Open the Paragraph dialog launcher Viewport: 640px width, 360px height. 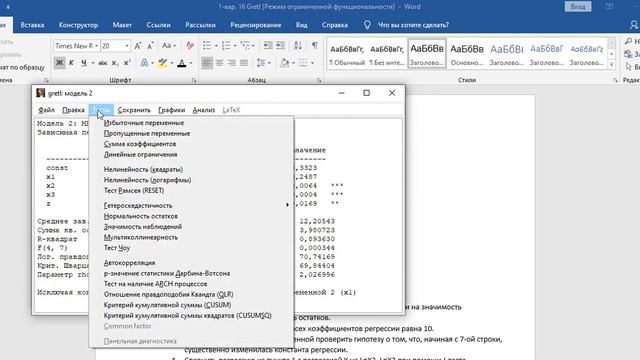coord(319,80)
